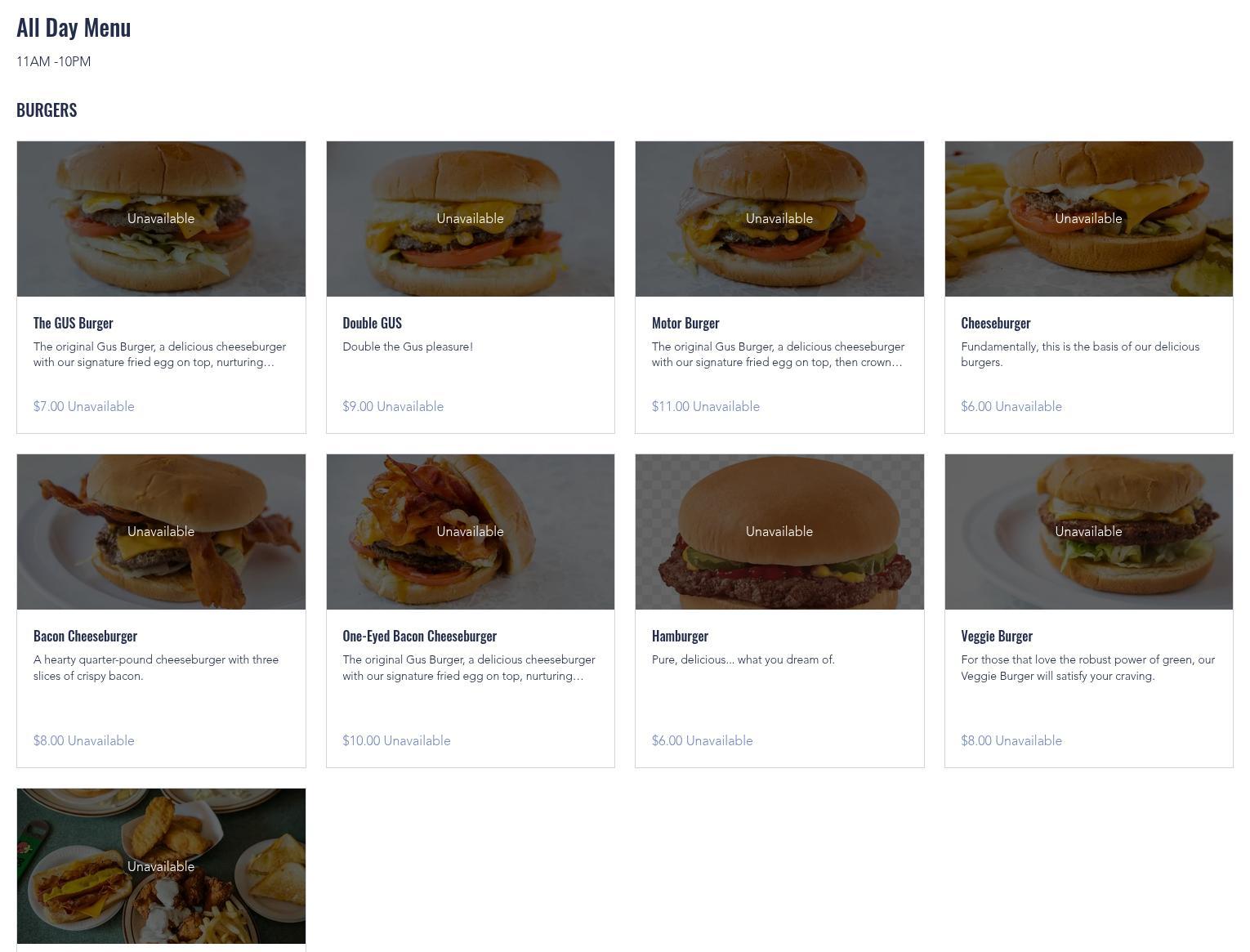The width and height of the screenshot is (1250, 952).
Task: Open the Cheeseburger item name
Action: point(996,323)
